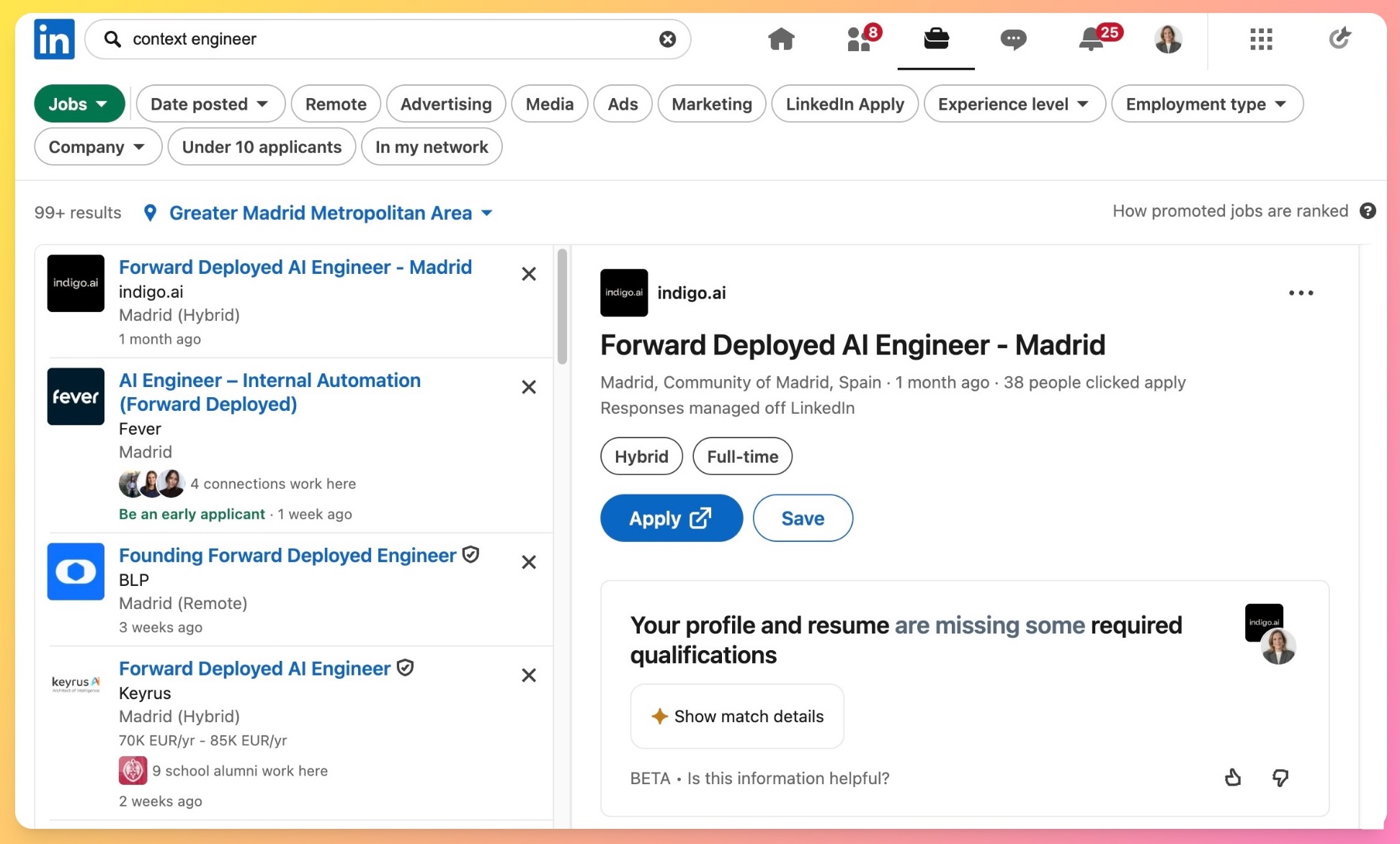The width and height of the screenshot is (1400, 844).
Task: Click the Keyrus company logo
Action: pyautogui.click(x=76, y=684)
